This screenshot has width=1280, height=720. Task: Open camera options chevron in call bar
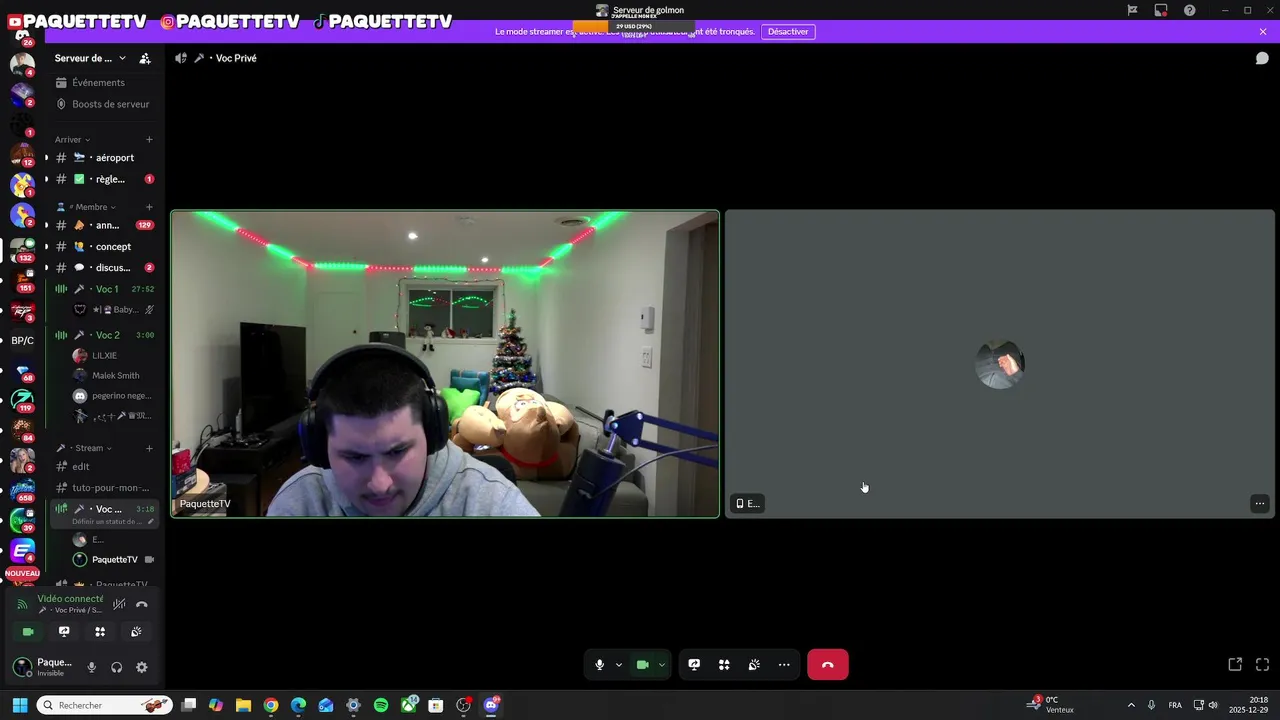click(x=661, y=665)
